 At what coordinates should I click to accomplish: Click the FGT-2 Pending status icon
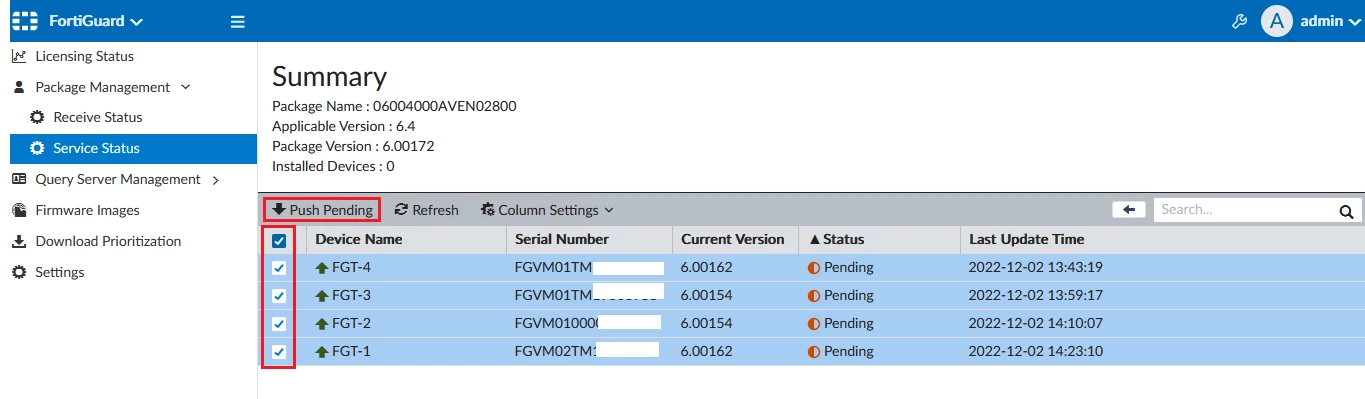tap(814, 324)
